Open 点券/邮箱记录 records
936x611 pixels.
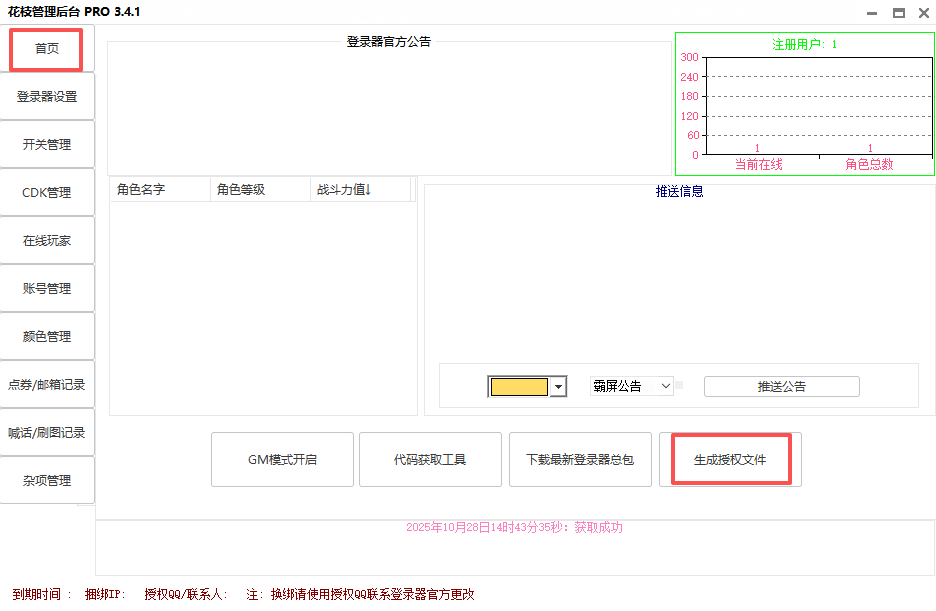(x=47, y=385)
